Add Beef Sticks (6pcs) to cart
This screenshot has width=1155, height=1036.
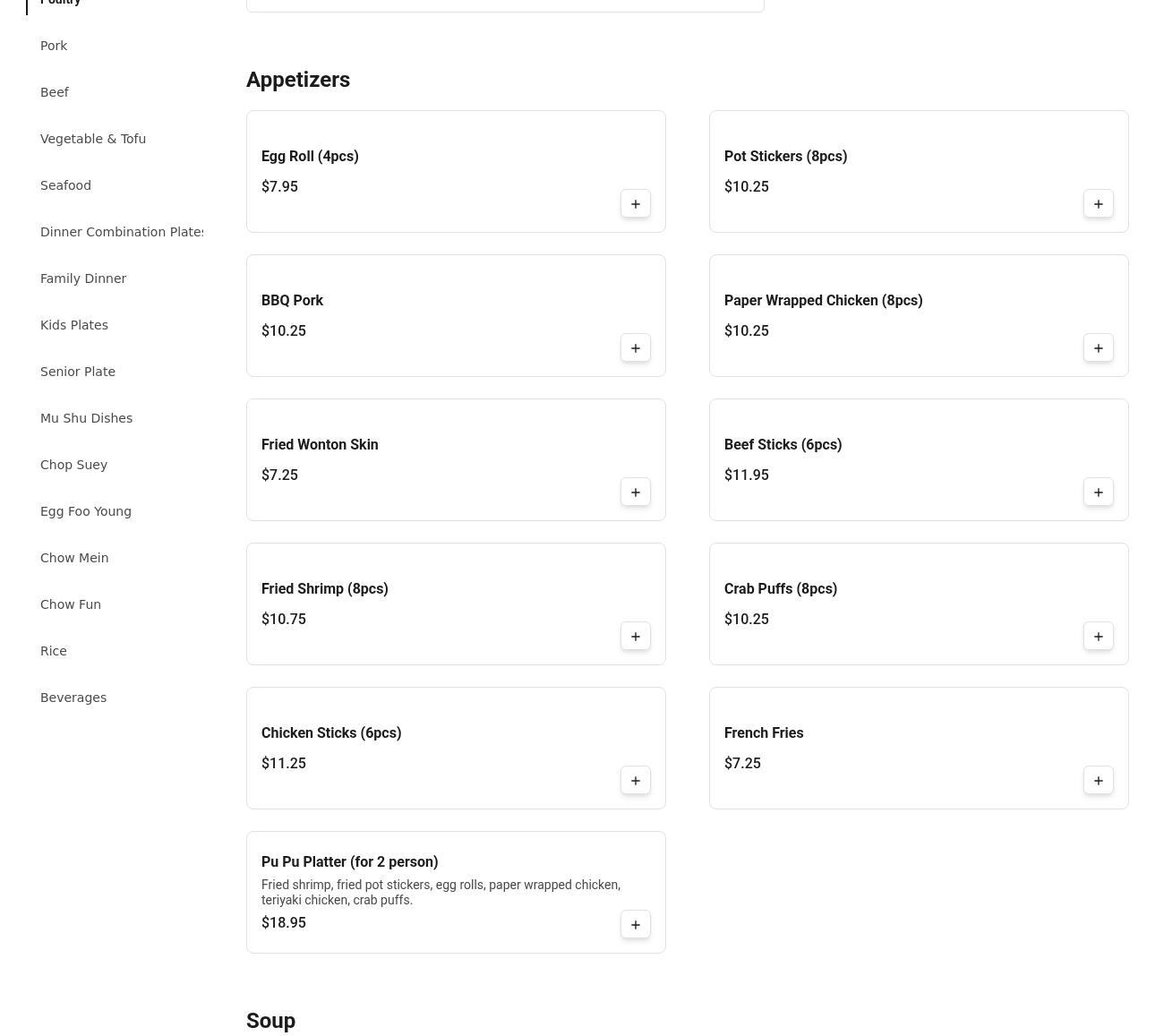coord(1099,492)
